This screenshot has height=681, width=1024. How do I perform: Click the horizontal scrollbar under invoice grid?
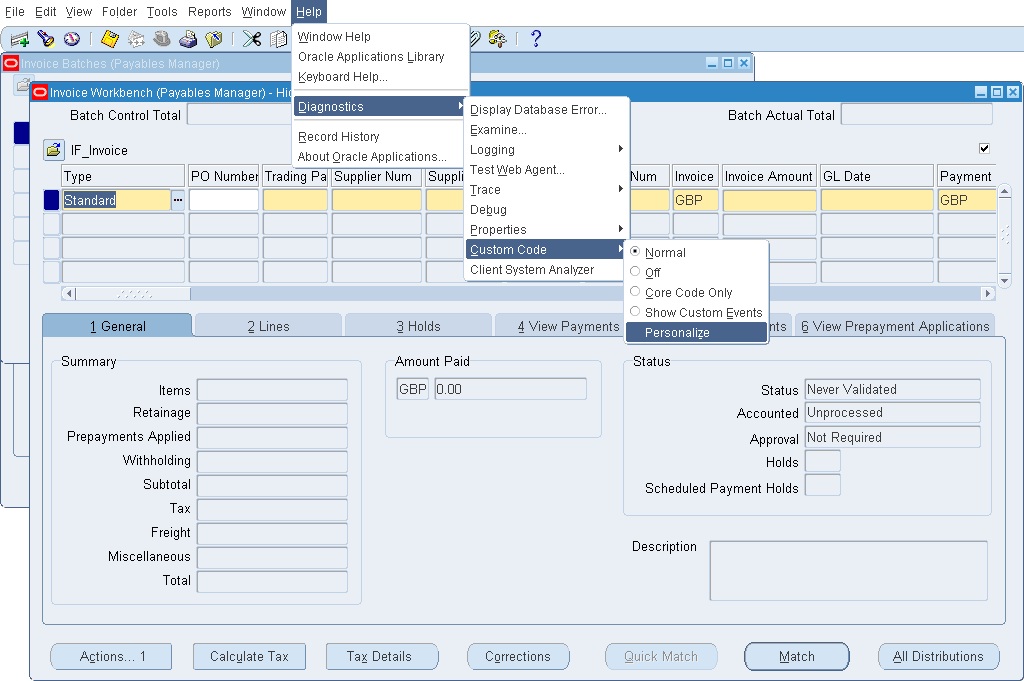[x=528, y=293]
